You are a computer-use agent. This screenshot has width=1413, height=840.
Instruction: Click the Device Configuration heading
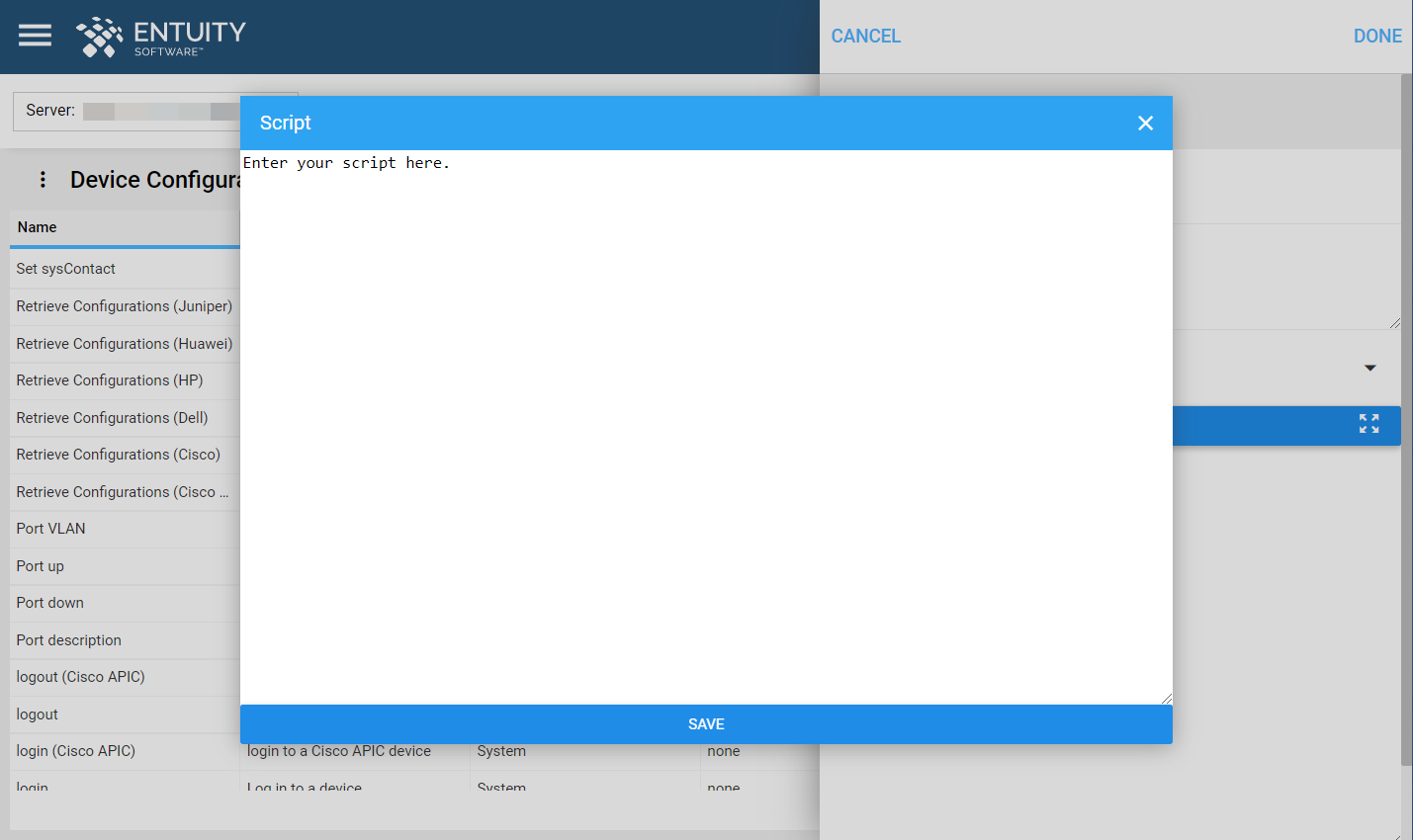point(155,180)
